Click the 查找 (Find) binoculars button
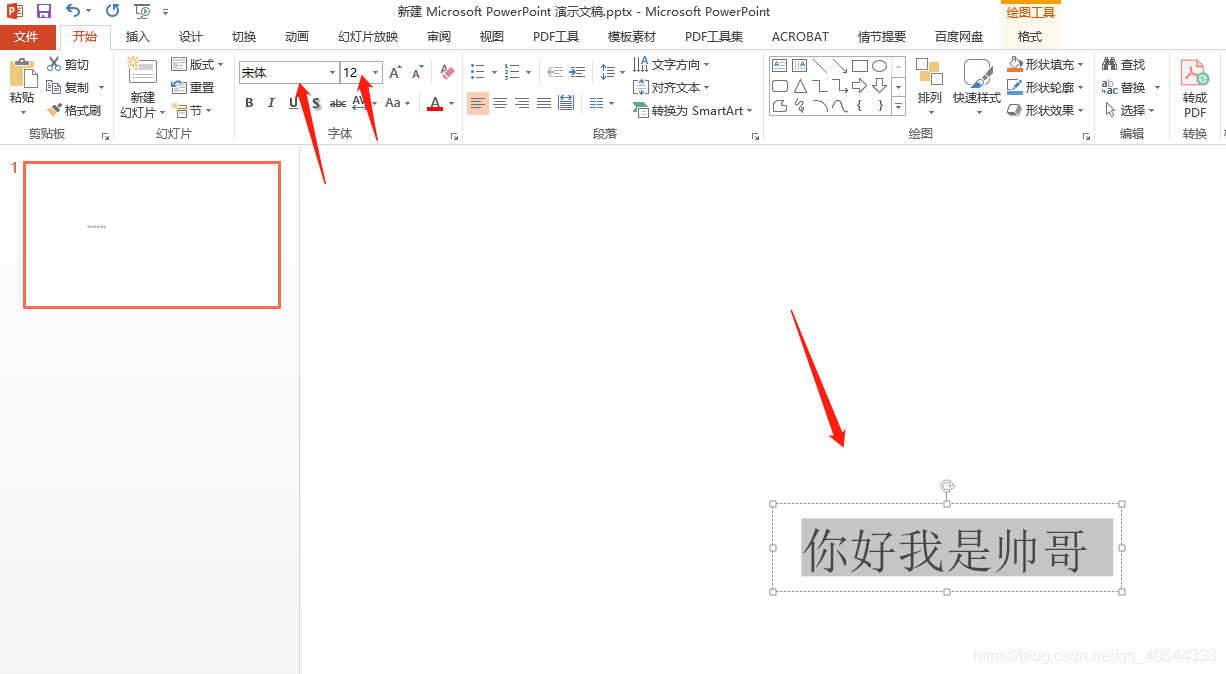Image resolution: width=1226 pixels, height=674 pixels. coord(1124,64)
